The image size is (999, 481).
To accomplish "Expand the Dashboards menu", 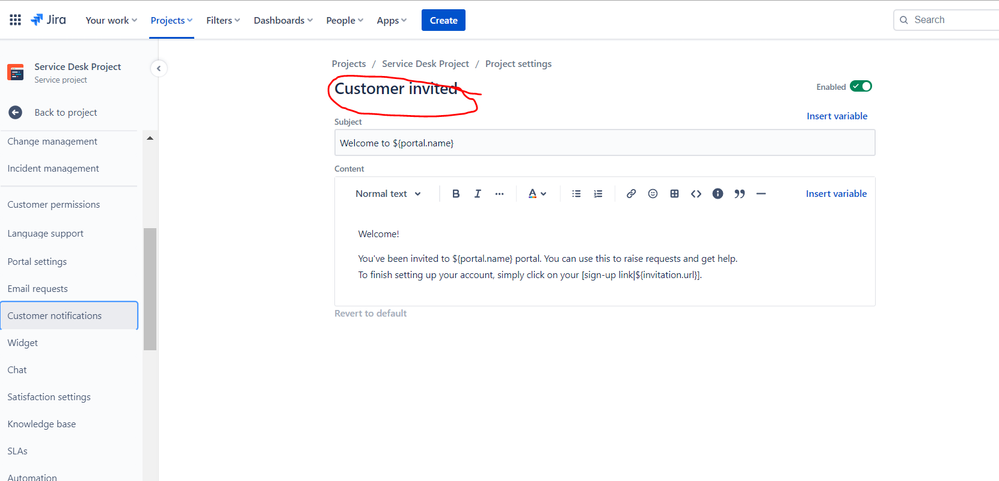I will 284,20.
